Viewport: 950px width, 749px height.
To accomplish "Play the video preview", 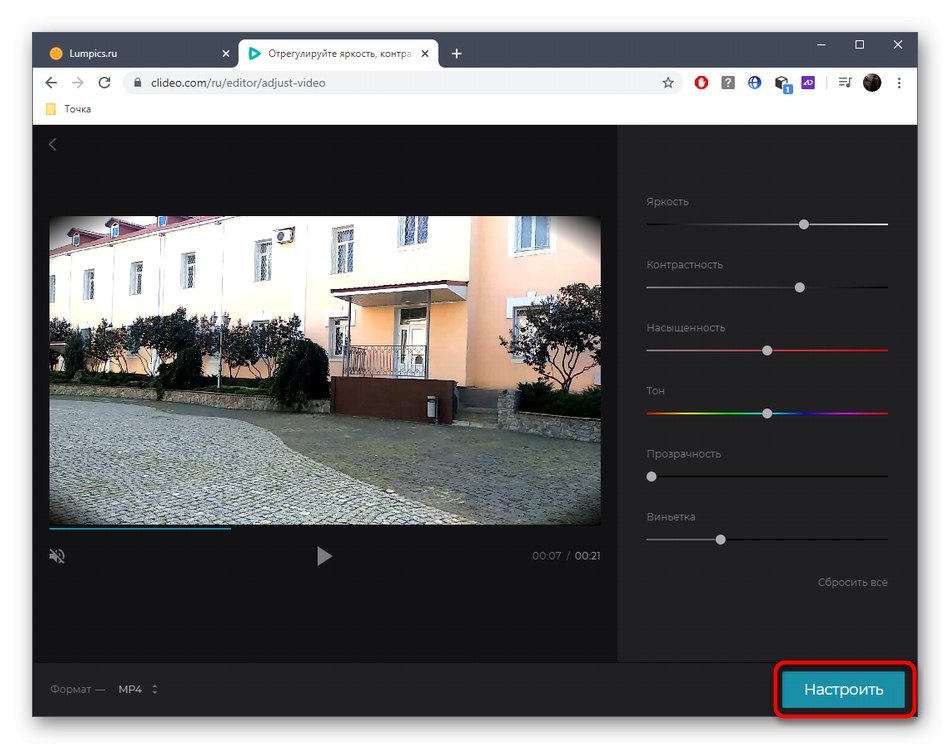I will (x=324, y=556).
